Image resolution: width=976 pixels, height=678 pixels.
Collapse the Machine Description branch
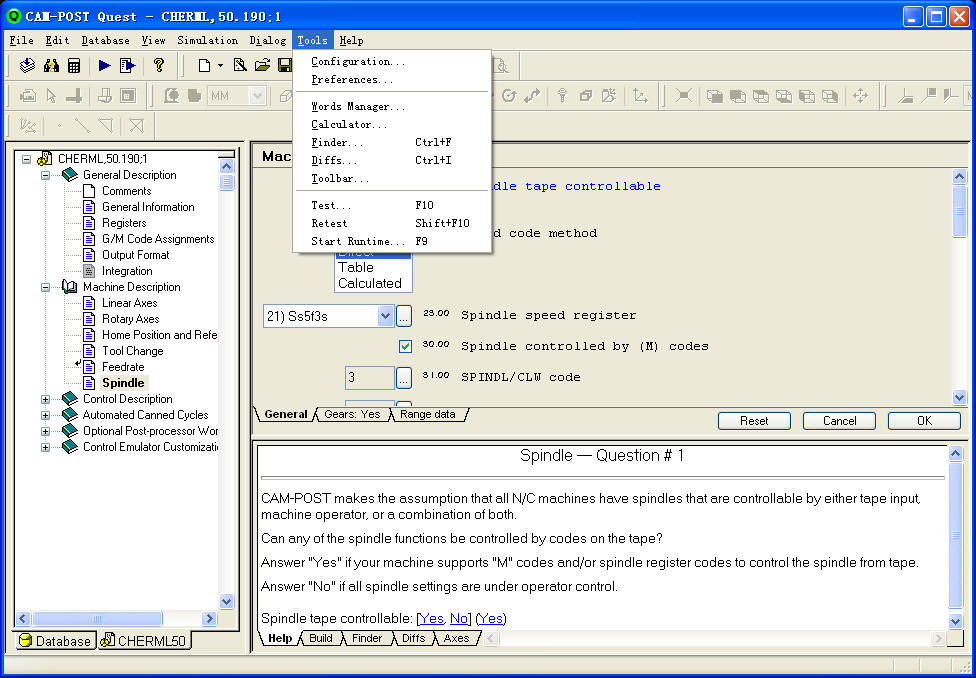[x=45, y=288]
